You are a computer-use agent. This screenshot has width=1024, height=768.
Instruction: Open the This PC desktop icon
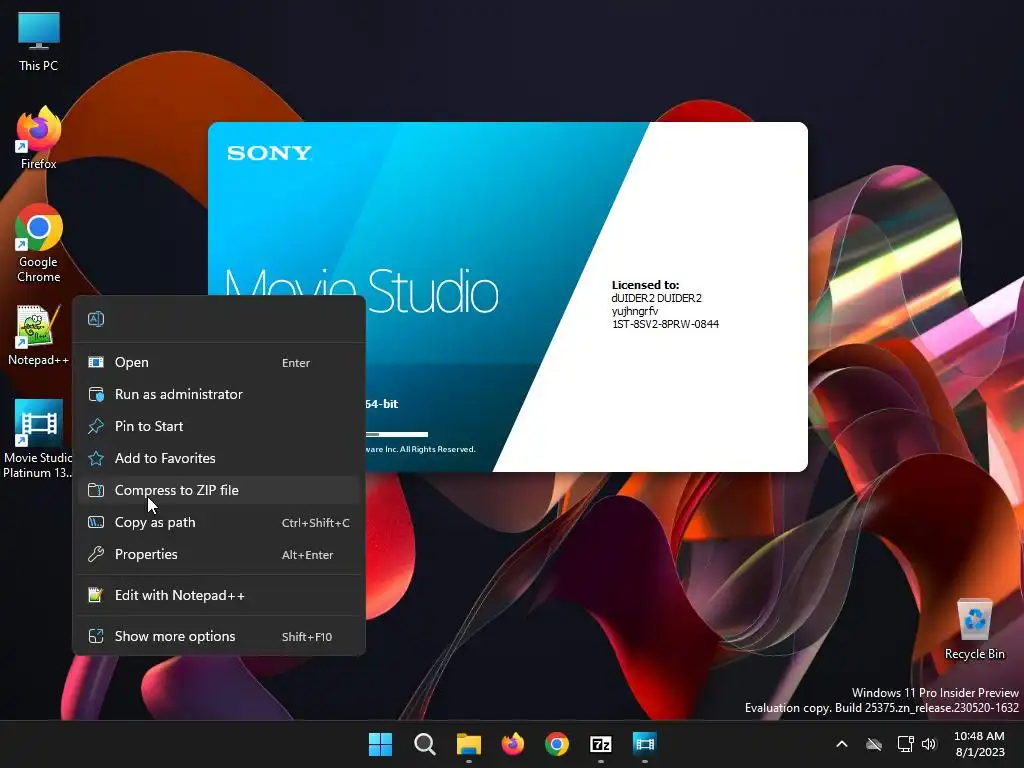[x=39, y=42]
